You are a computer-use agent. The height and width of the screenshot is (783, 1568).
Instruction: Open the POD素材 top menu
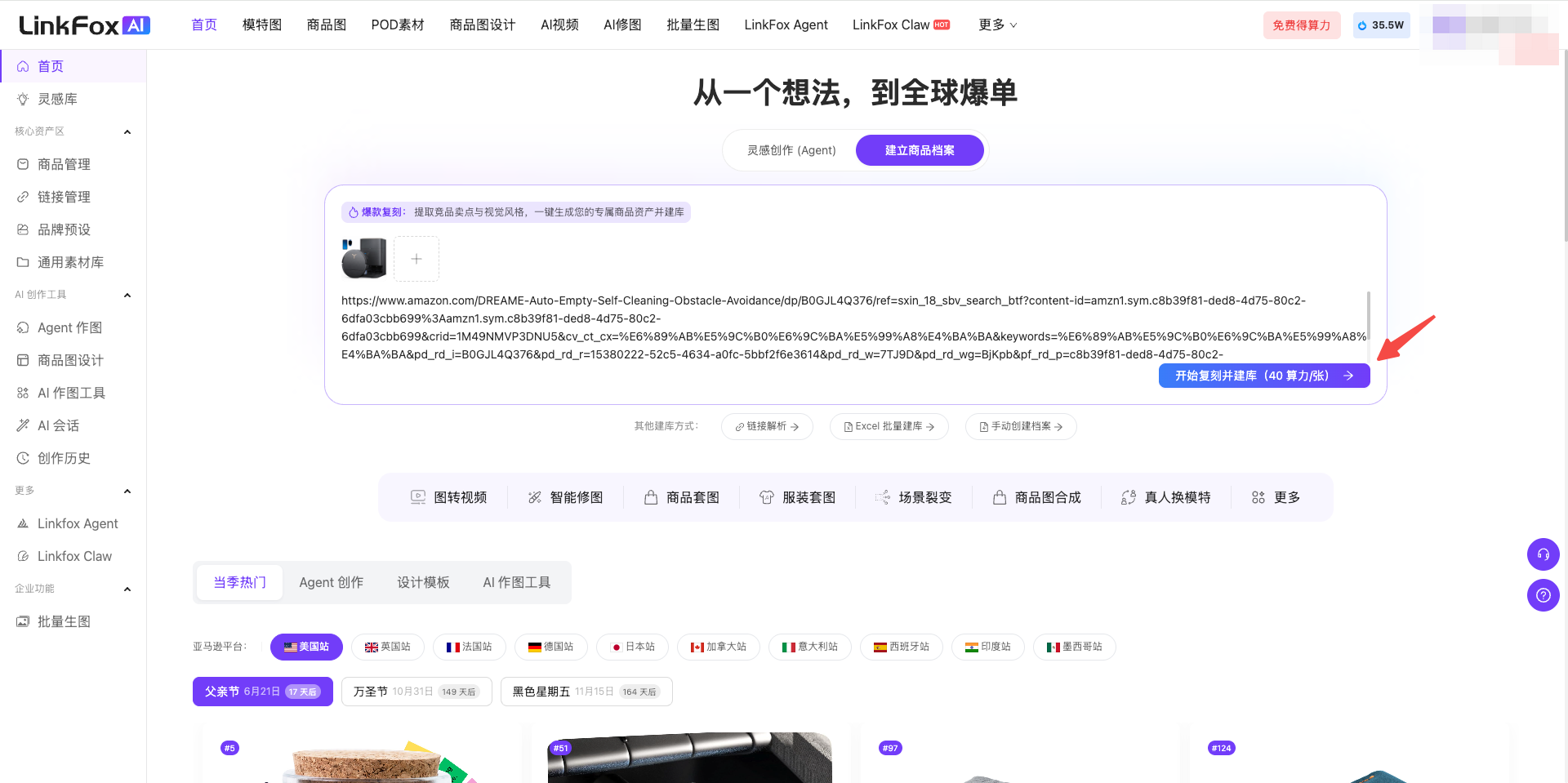point(398,25)
